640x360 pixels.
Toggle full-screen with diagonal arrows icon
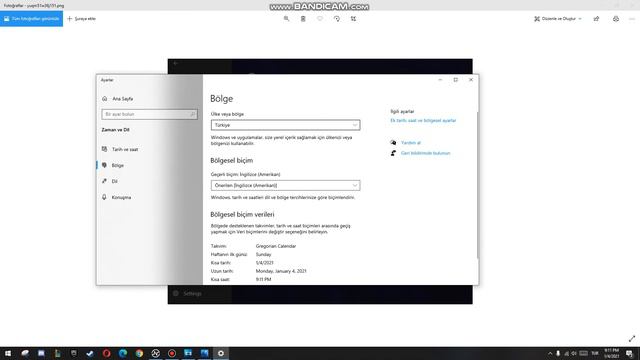tap(632, 338)
